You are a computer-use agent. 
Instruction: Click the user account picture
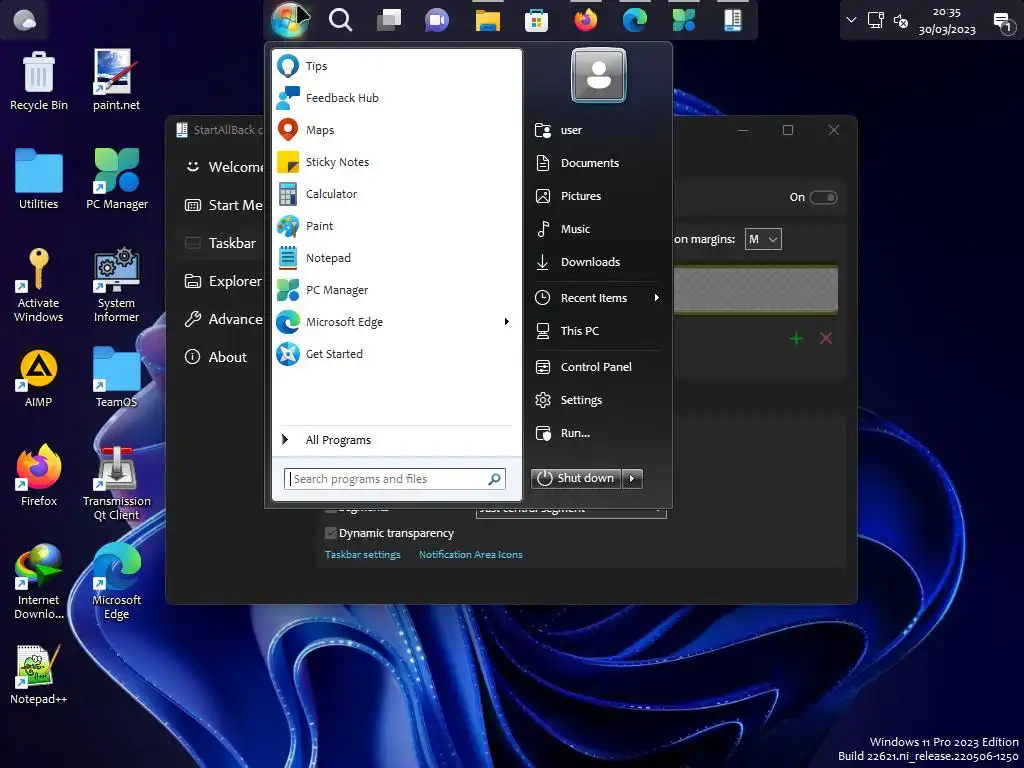[599, 76]
